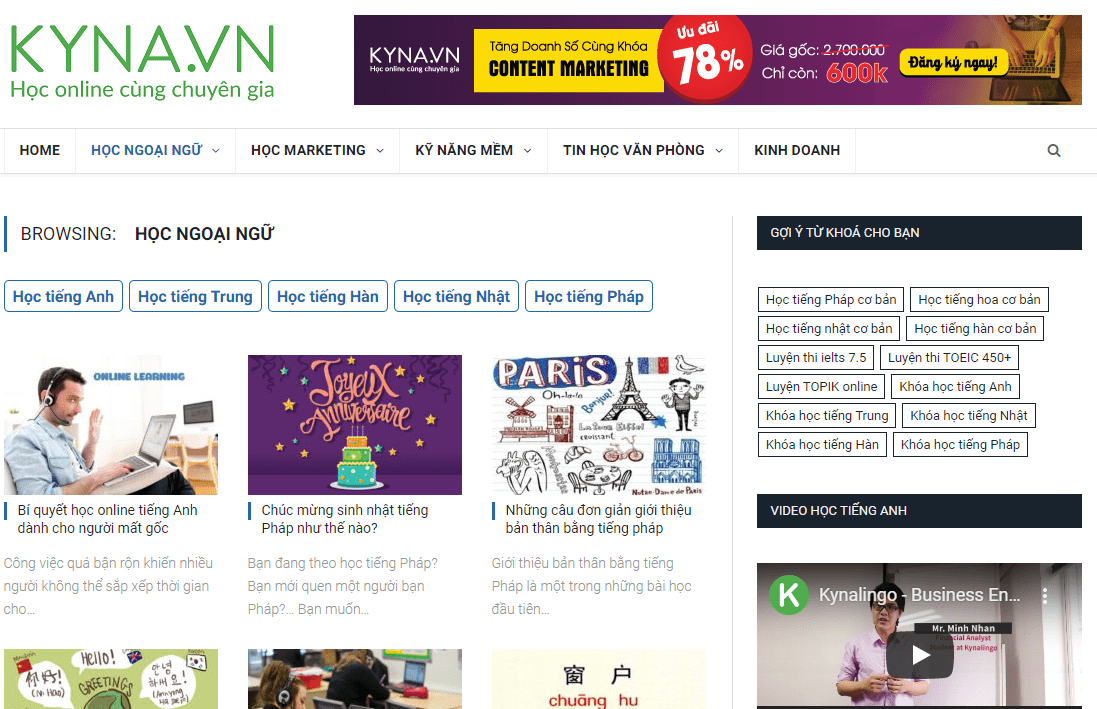Click the KYNA.VN site logo

tap(142, 61)
